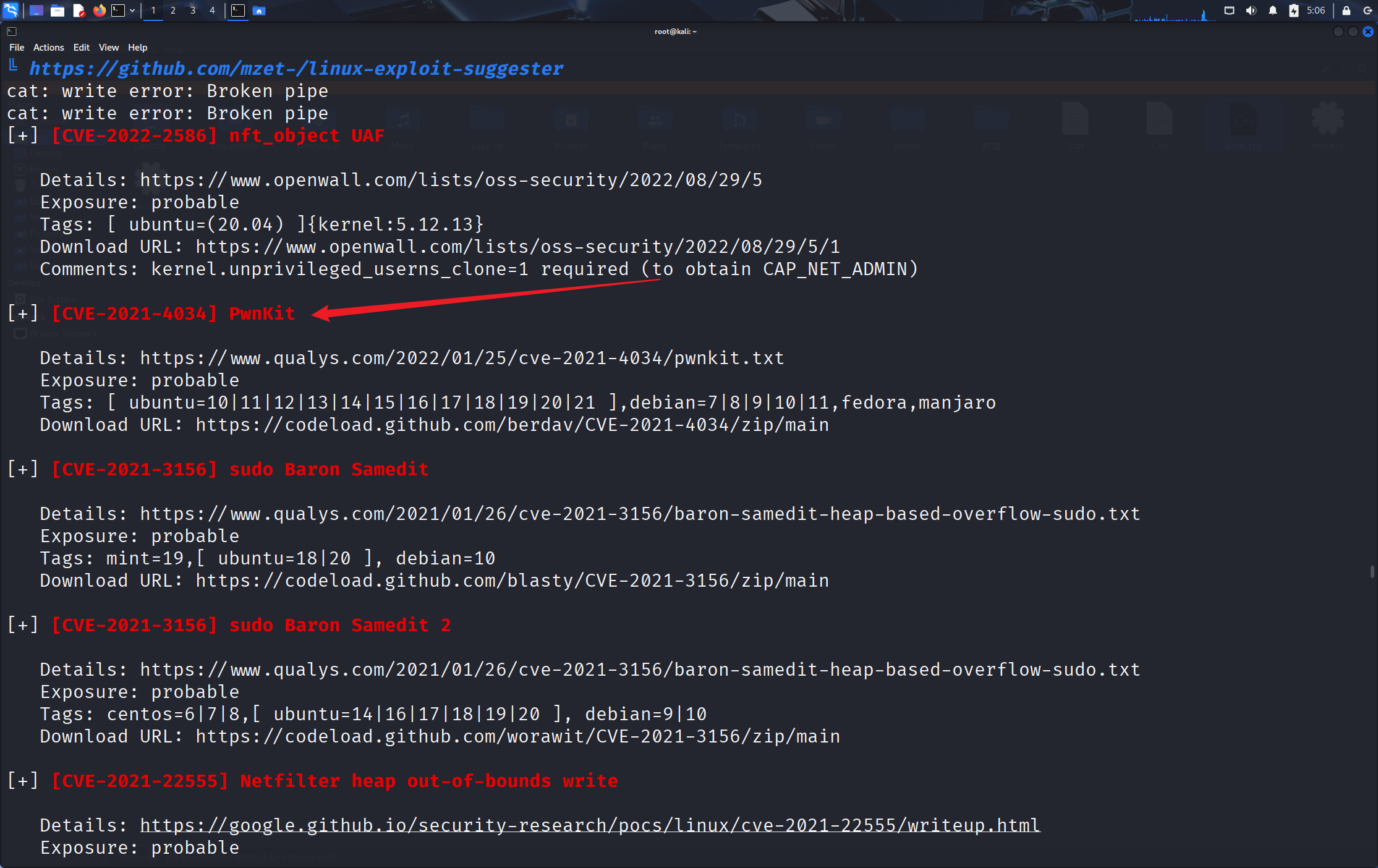Open the file manager panel launcher
1378x868 pixels.
tap(57, 11)
